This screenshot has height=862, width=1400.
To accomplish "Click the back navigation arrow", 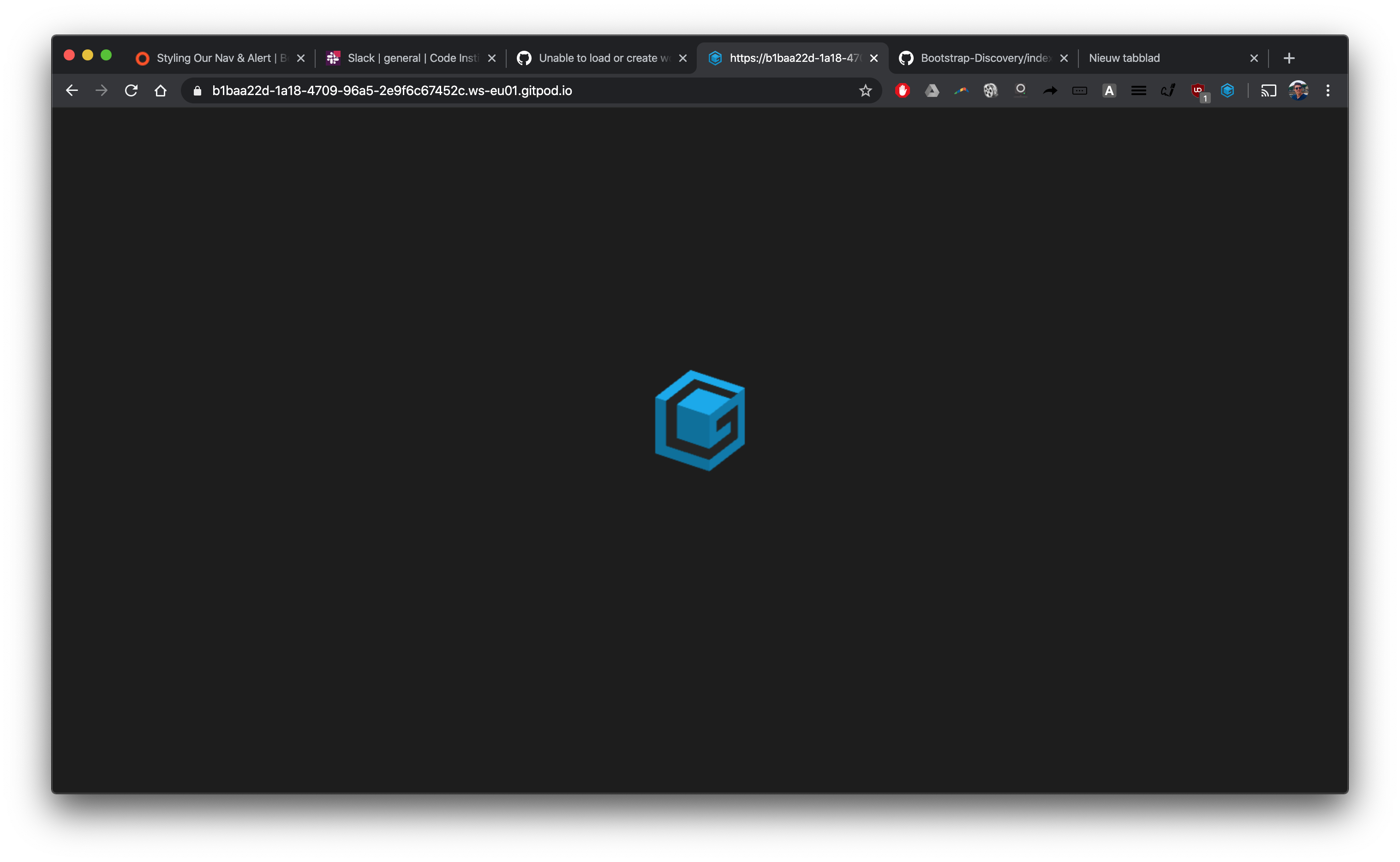I will [72, 90].
